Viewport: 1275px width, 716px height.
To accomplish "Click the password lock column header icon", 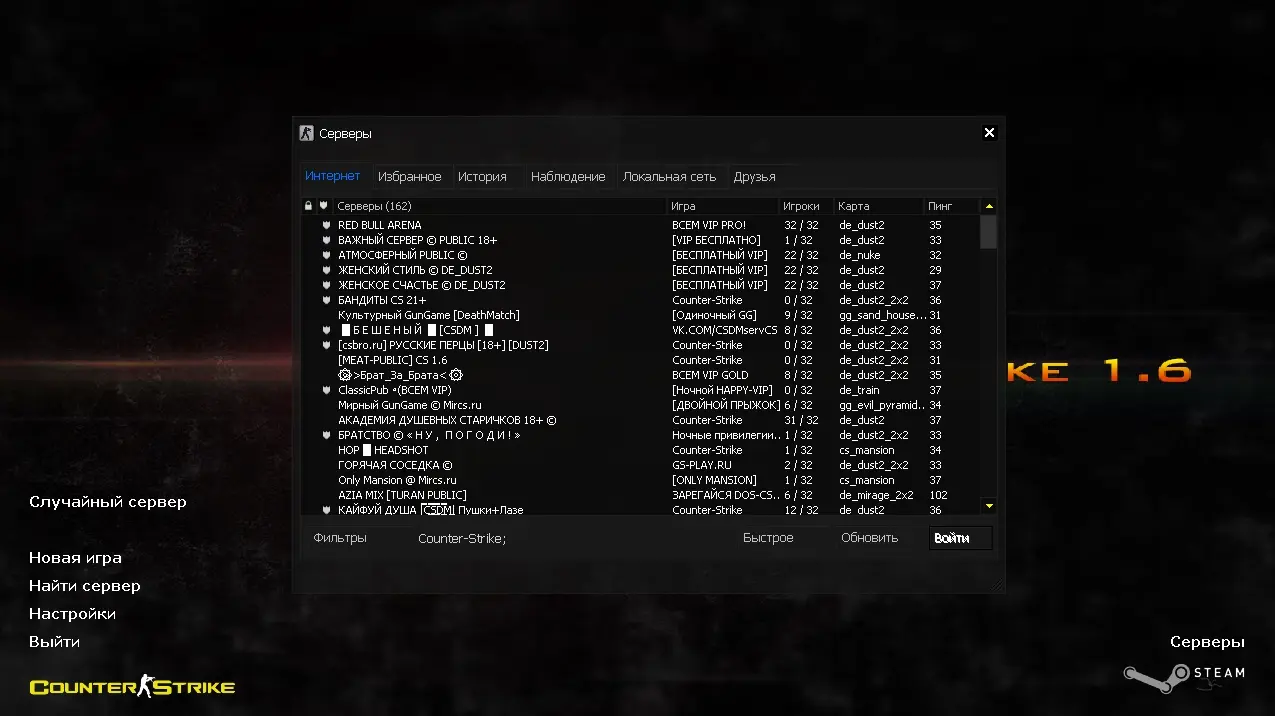I will (x=308, y=206).
